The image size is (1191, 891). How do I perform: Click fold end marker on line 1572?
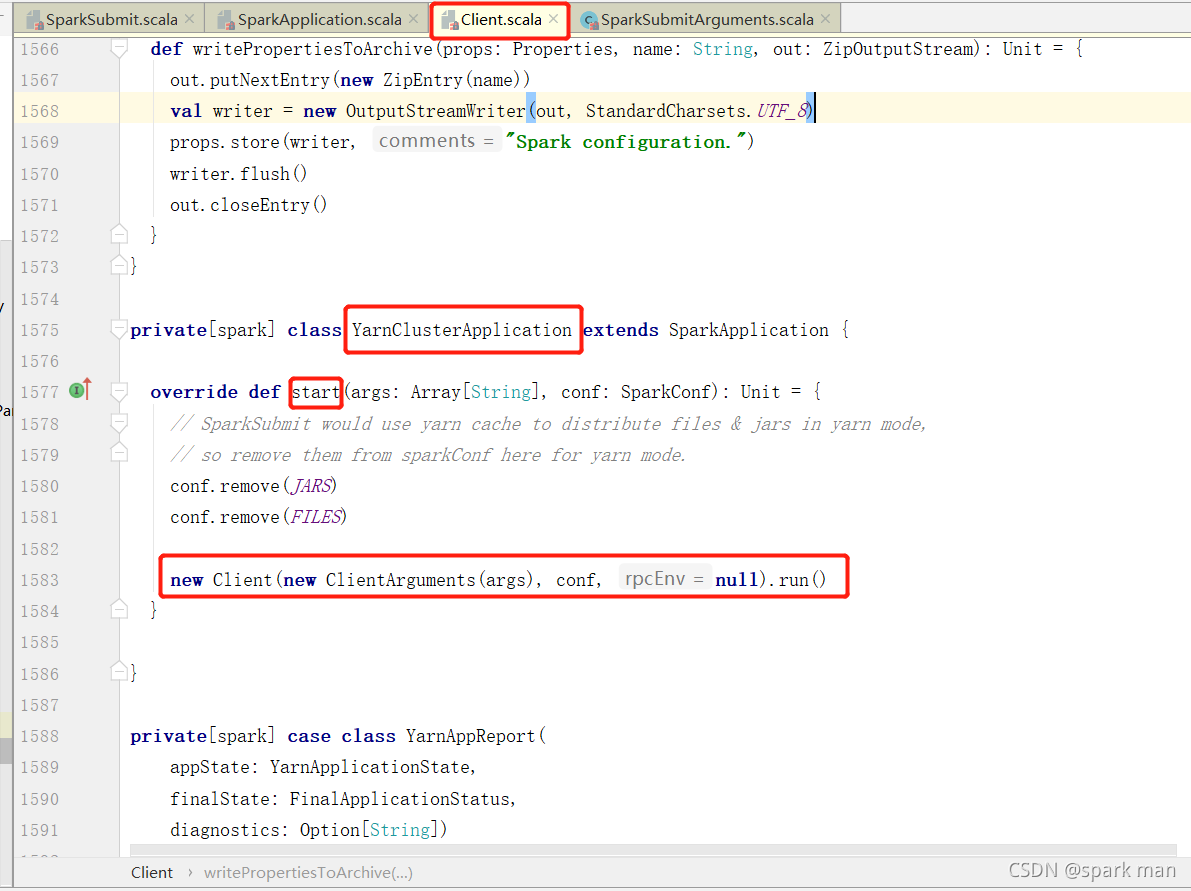(119, 235)
